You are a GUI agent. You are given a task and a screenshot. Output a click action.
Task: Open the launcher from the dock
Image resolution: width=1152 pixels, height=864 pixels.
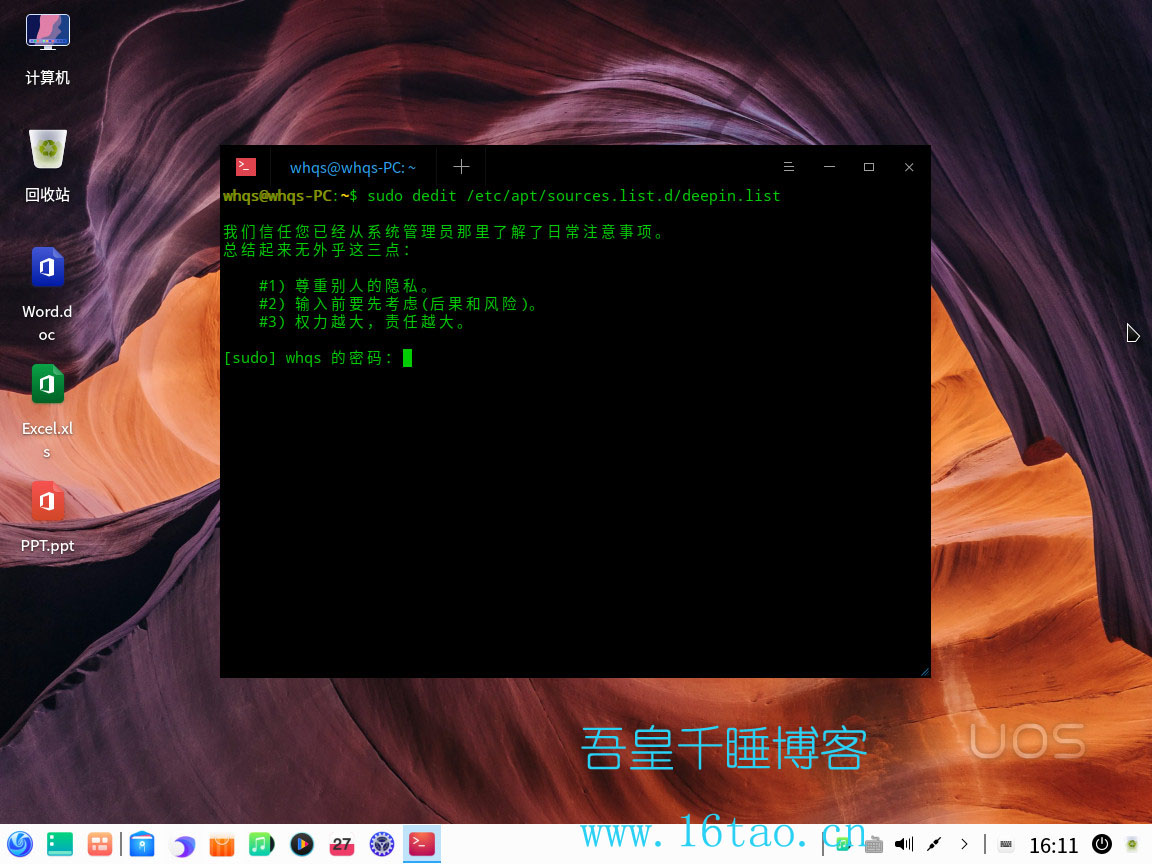tap(20, 844)
